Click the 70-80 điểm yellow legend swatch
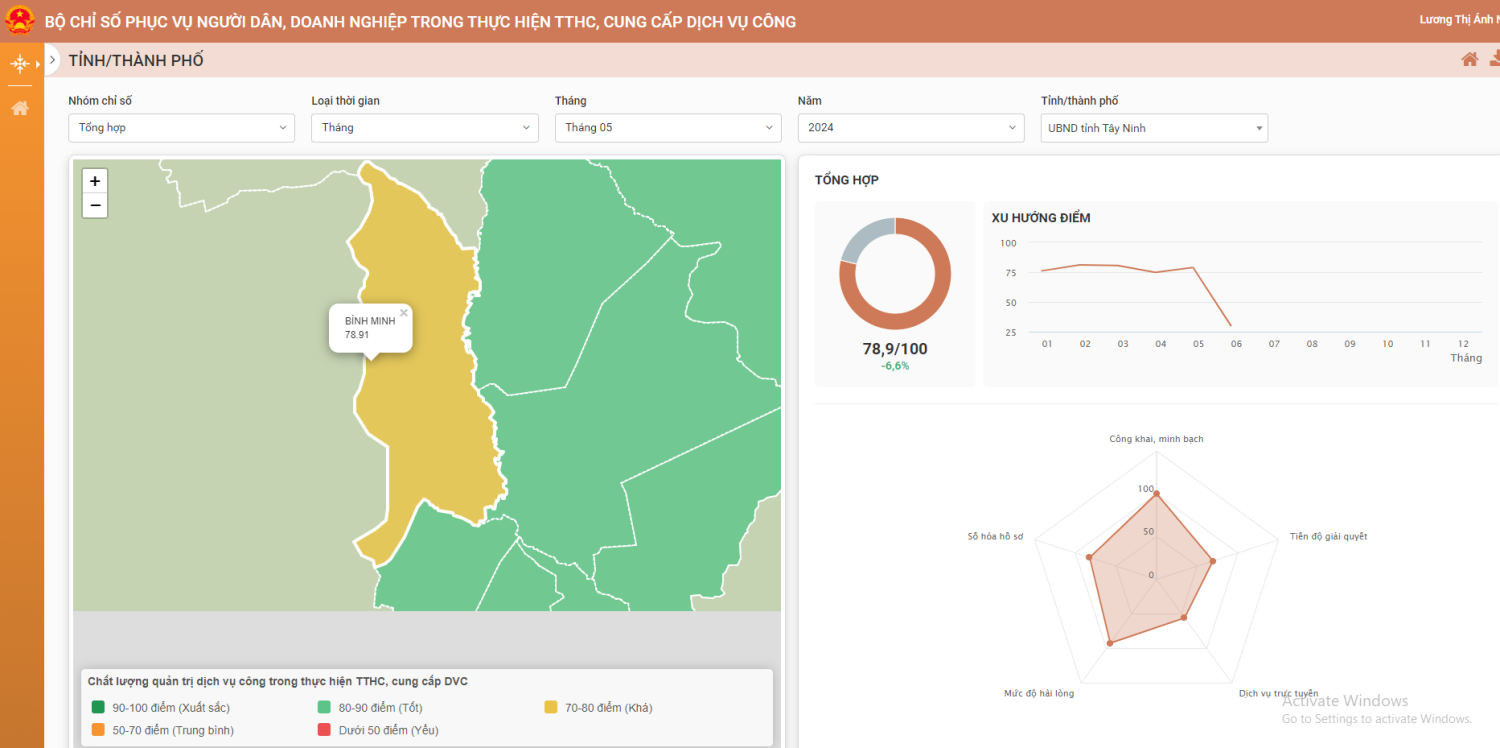Screen dimensions: 1500x748 [551, 708]
